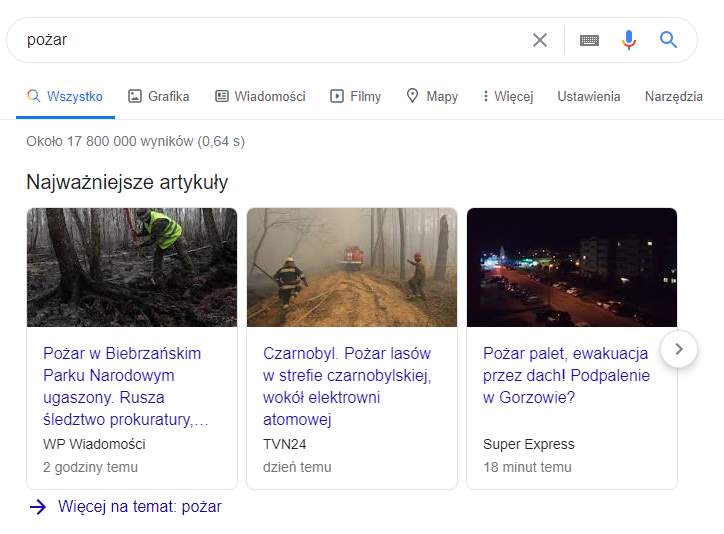Click the Mapy pin icon
This screenshot has height=534, width=724.
[412, 97]
